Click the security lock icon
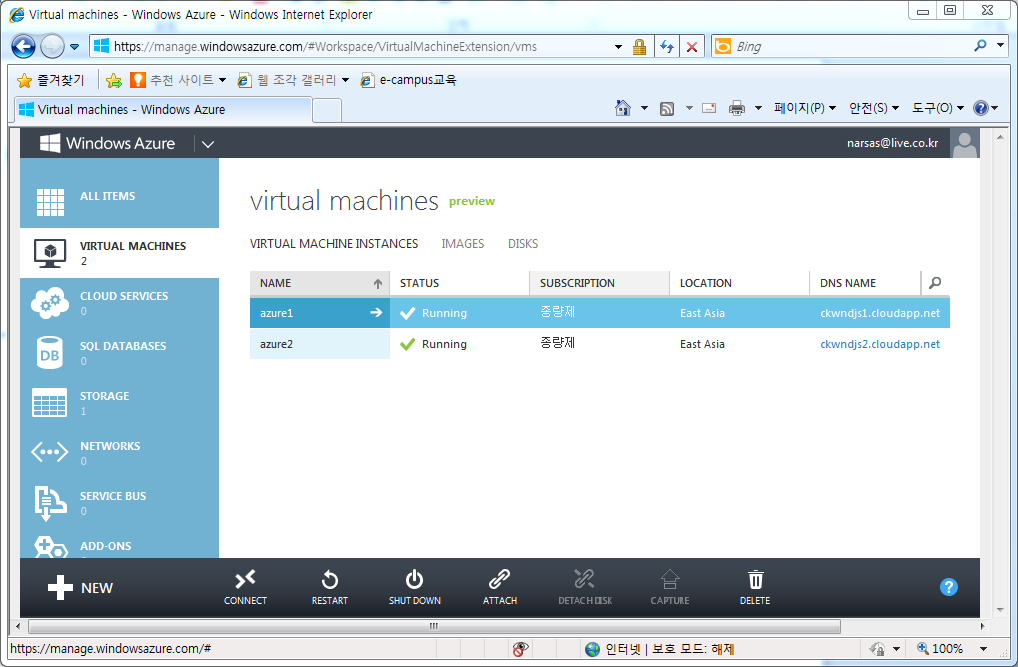This screenshot has height=667, width=1018. pyautogui.click(x=639, y=47)
